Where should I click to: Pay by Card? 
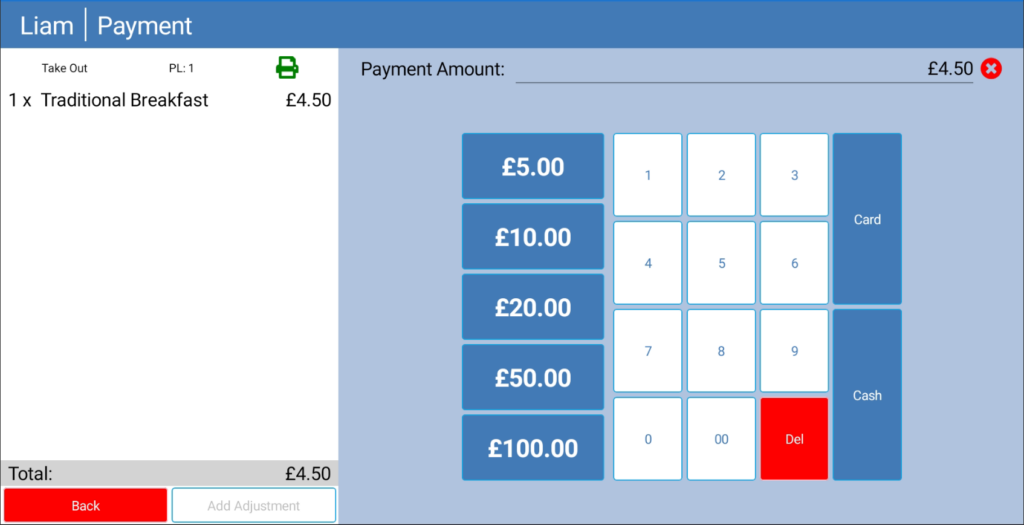coord(867,219)
